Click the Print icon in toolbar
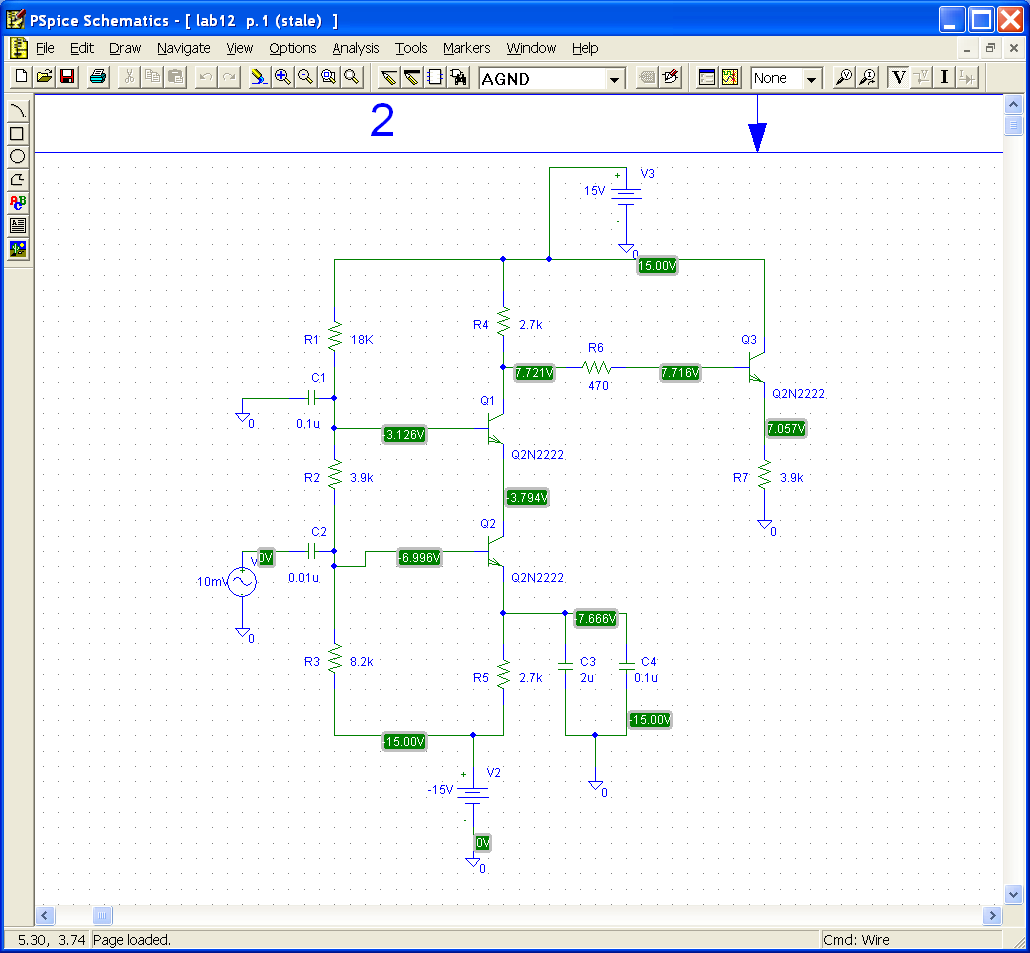Viewport: 1030px width, 953px height. [97, 77]
